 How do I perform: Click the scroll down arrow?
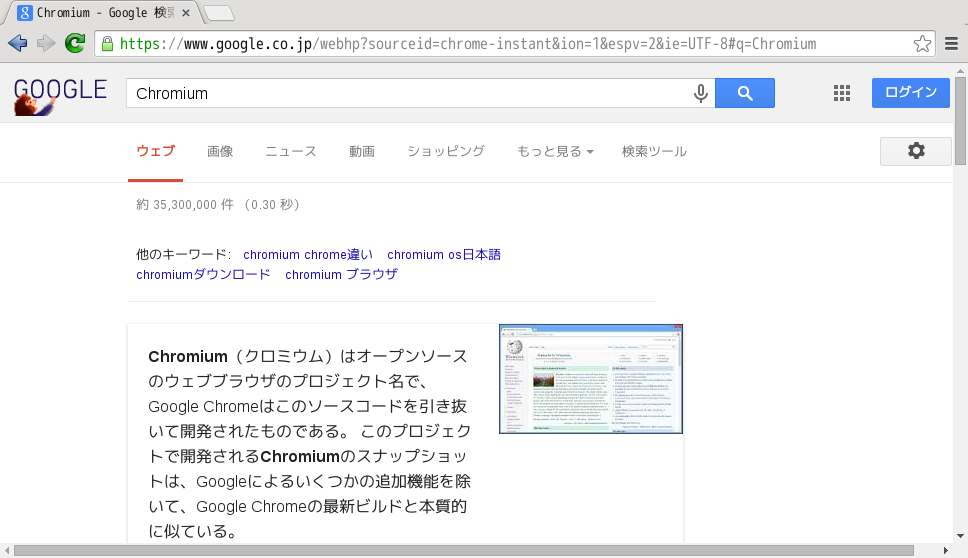[x=961, y=536]
